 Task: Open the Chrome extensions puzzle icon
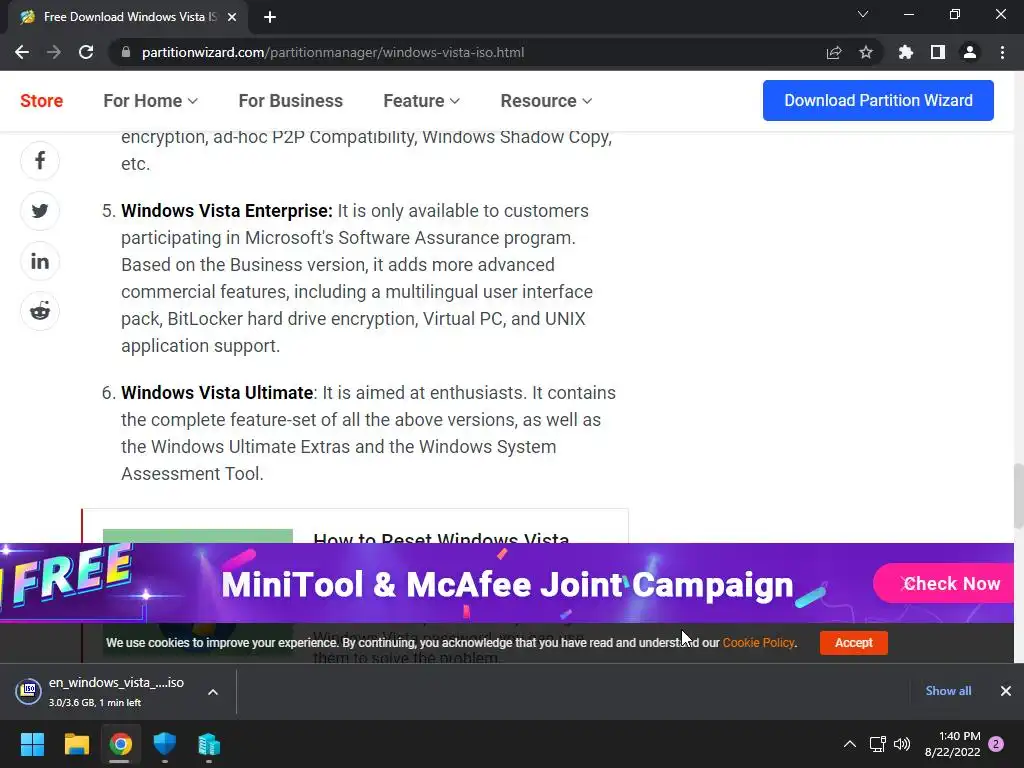906,52
